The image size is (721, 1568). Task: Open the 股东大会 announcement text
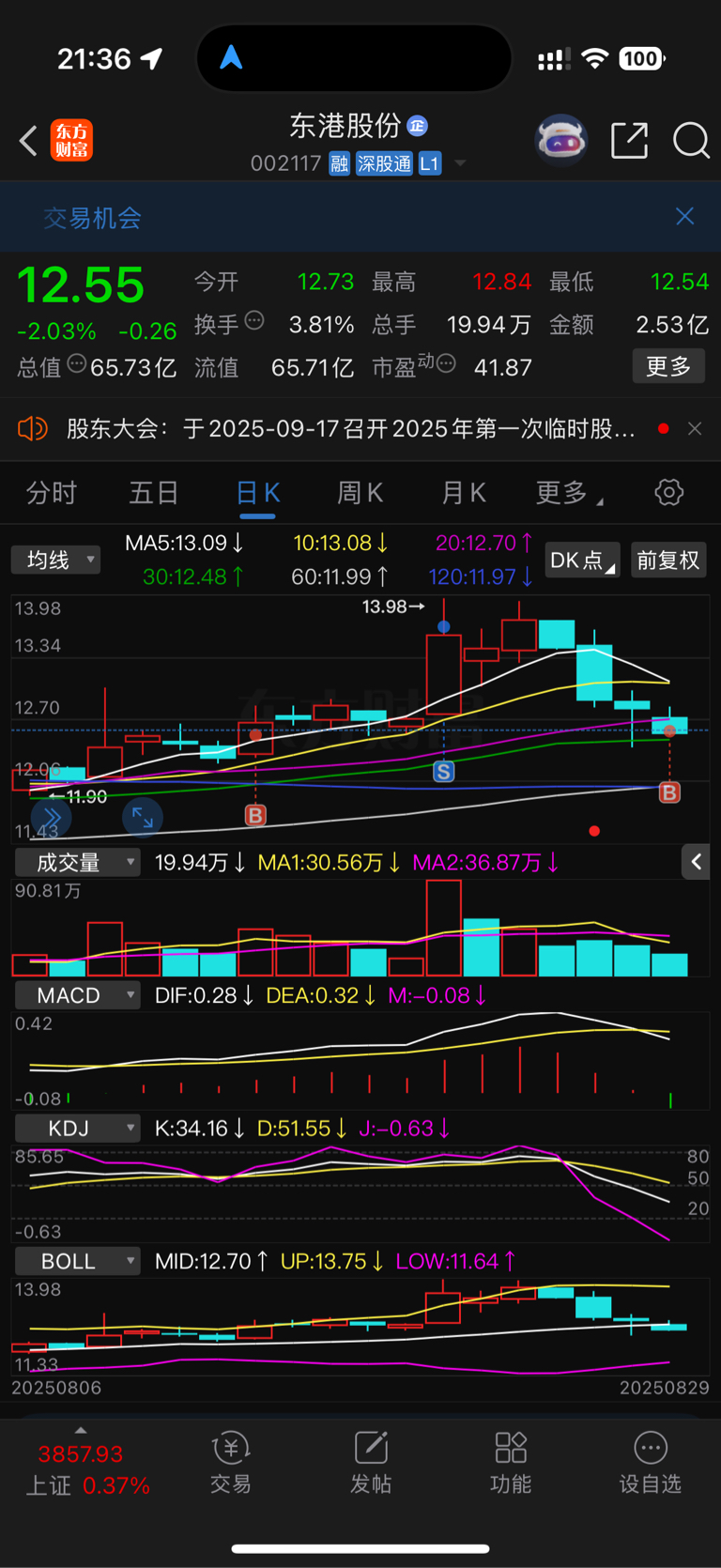tap(350, 429)
